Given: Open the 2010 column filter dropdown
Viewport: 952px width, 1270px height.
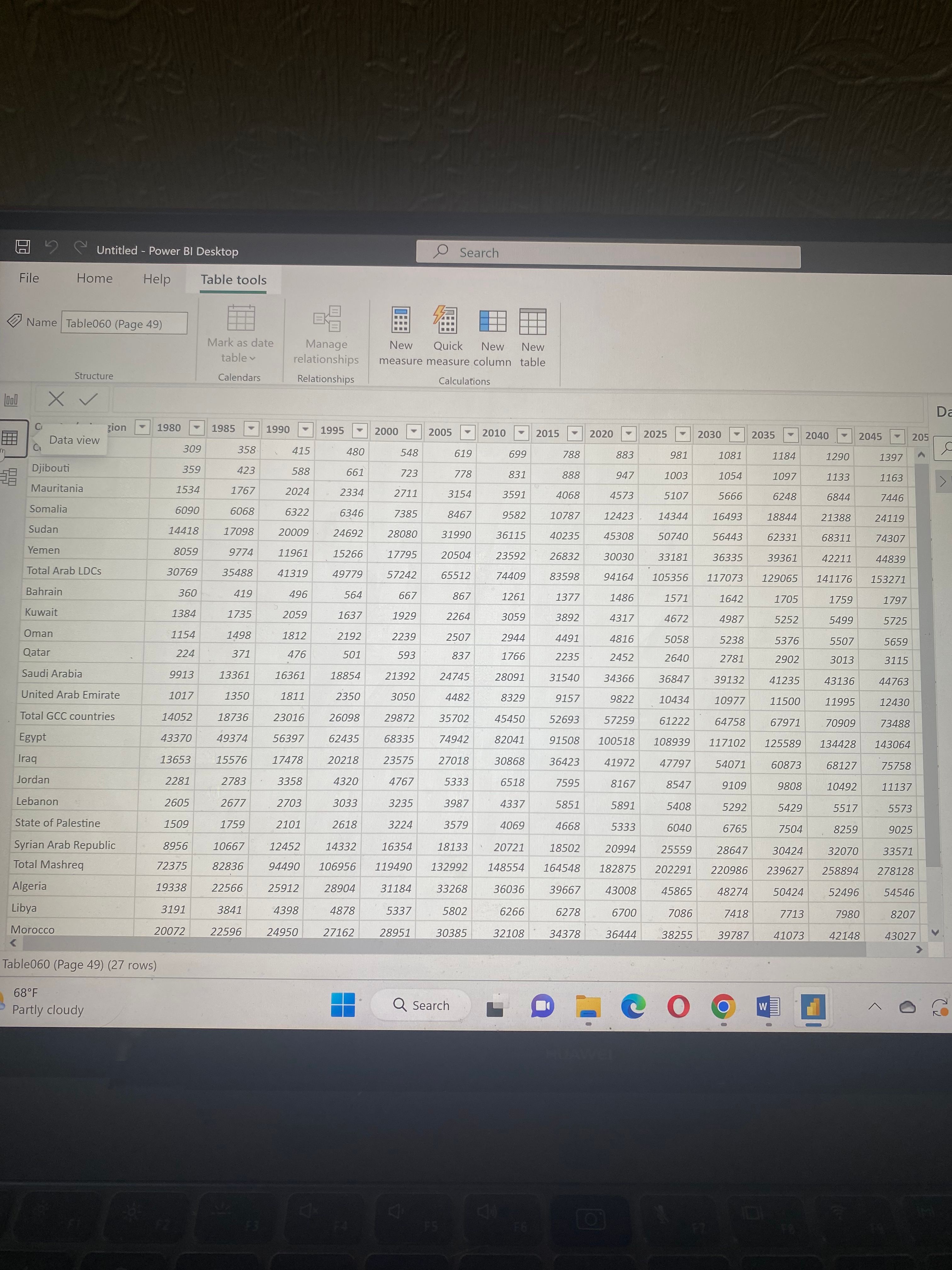Looking at the screenshot, I should coord(521,432).
